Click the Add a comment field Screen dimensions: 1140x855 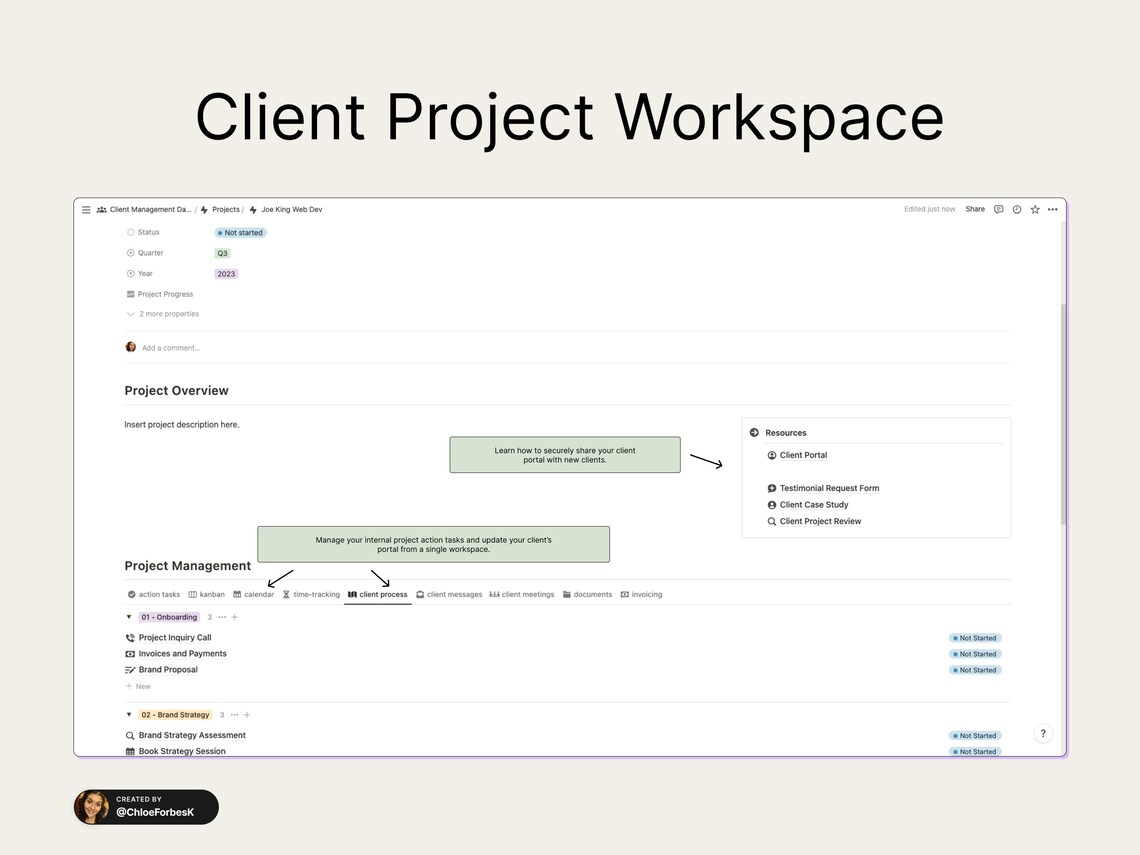point(170,347)
